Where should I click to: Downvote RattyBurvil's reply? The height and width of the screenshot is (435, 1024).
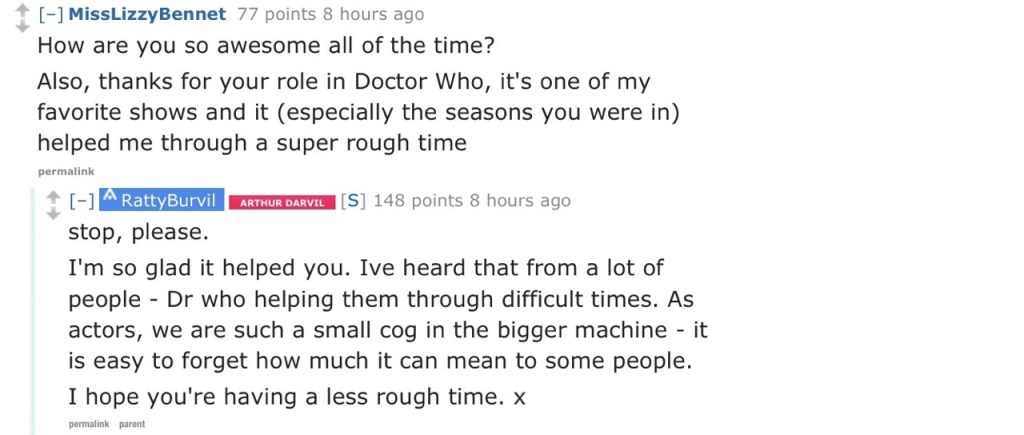point(53,213)
